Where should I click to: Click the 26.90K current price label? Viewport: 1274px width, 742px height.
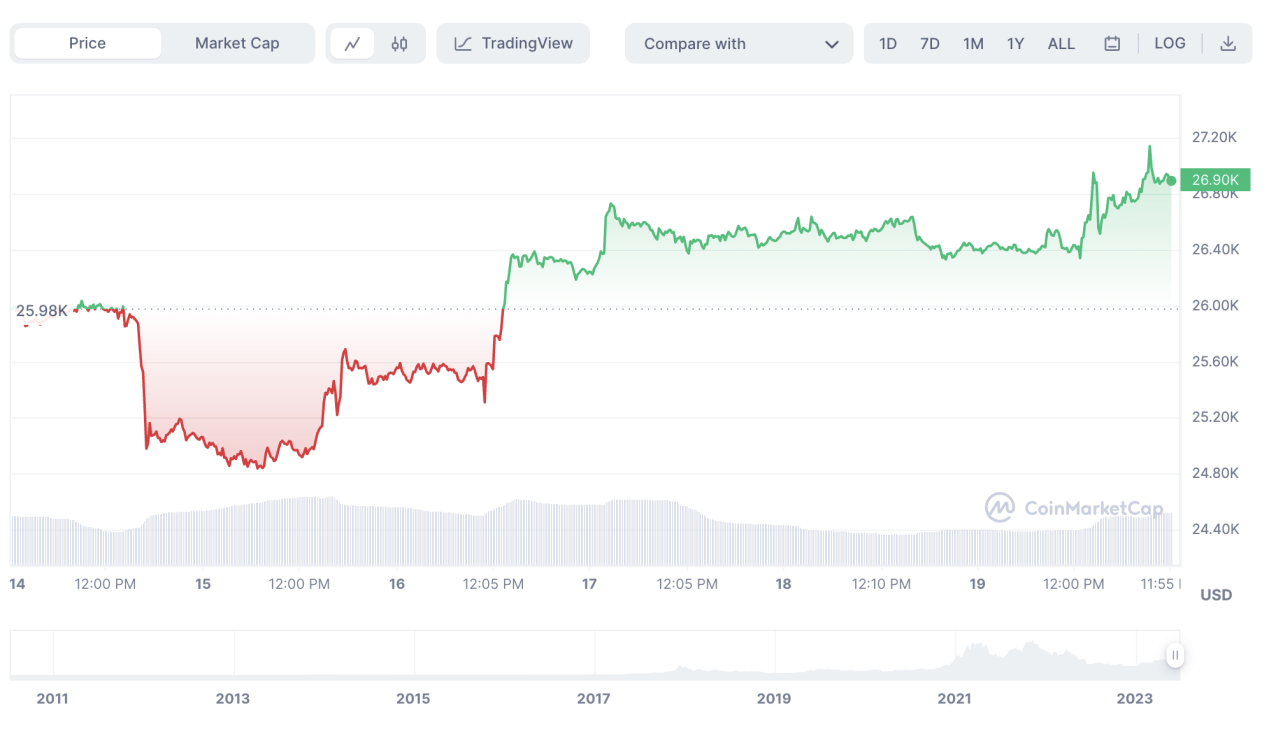click(x=1215, y=180)
